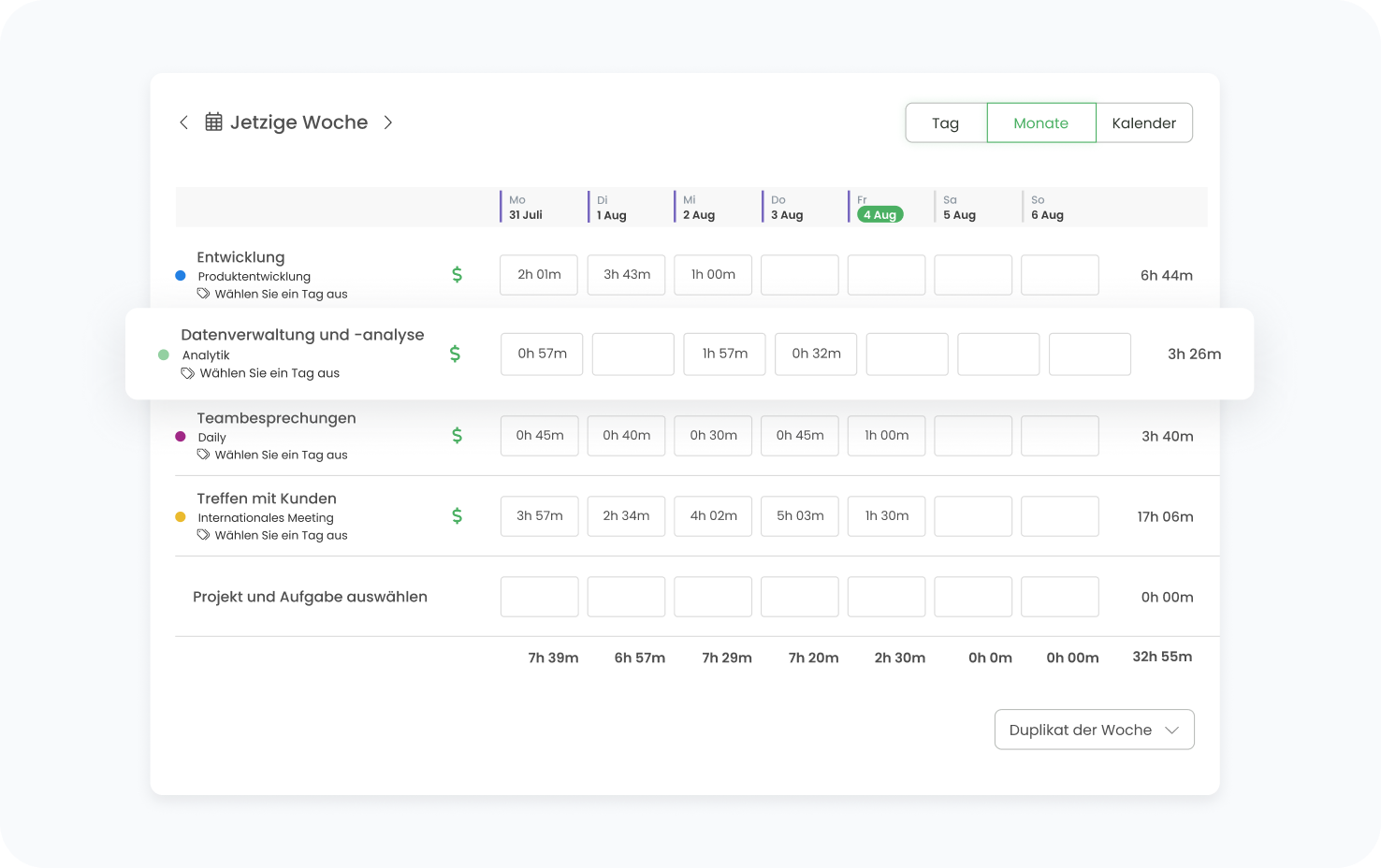1381x868 pixels.
Task: Switch to the Tag view tab
Action: click(x=945, y=123)
